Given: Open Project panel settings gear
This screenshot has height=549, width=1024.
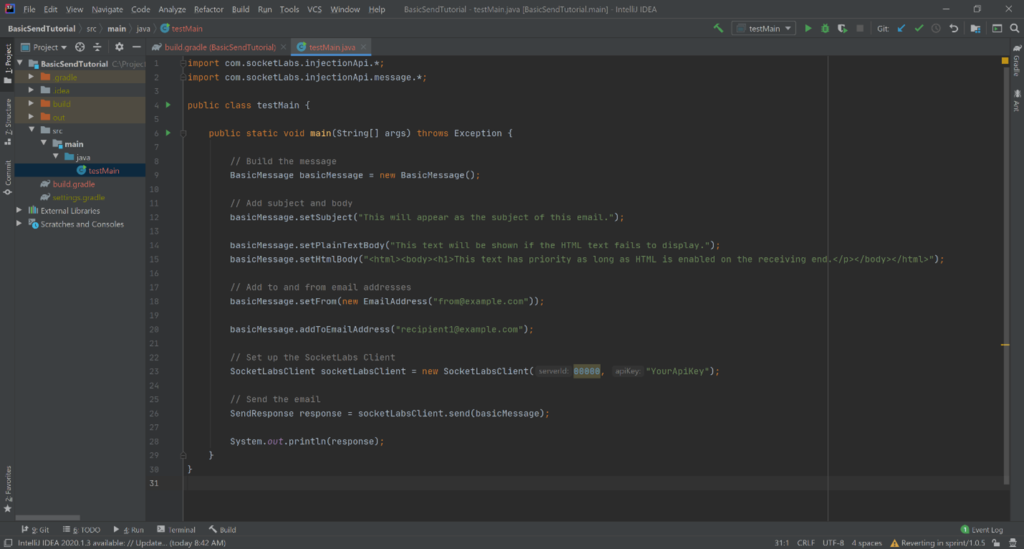Looking at the screenshot, I should click(x=119, y=47).
